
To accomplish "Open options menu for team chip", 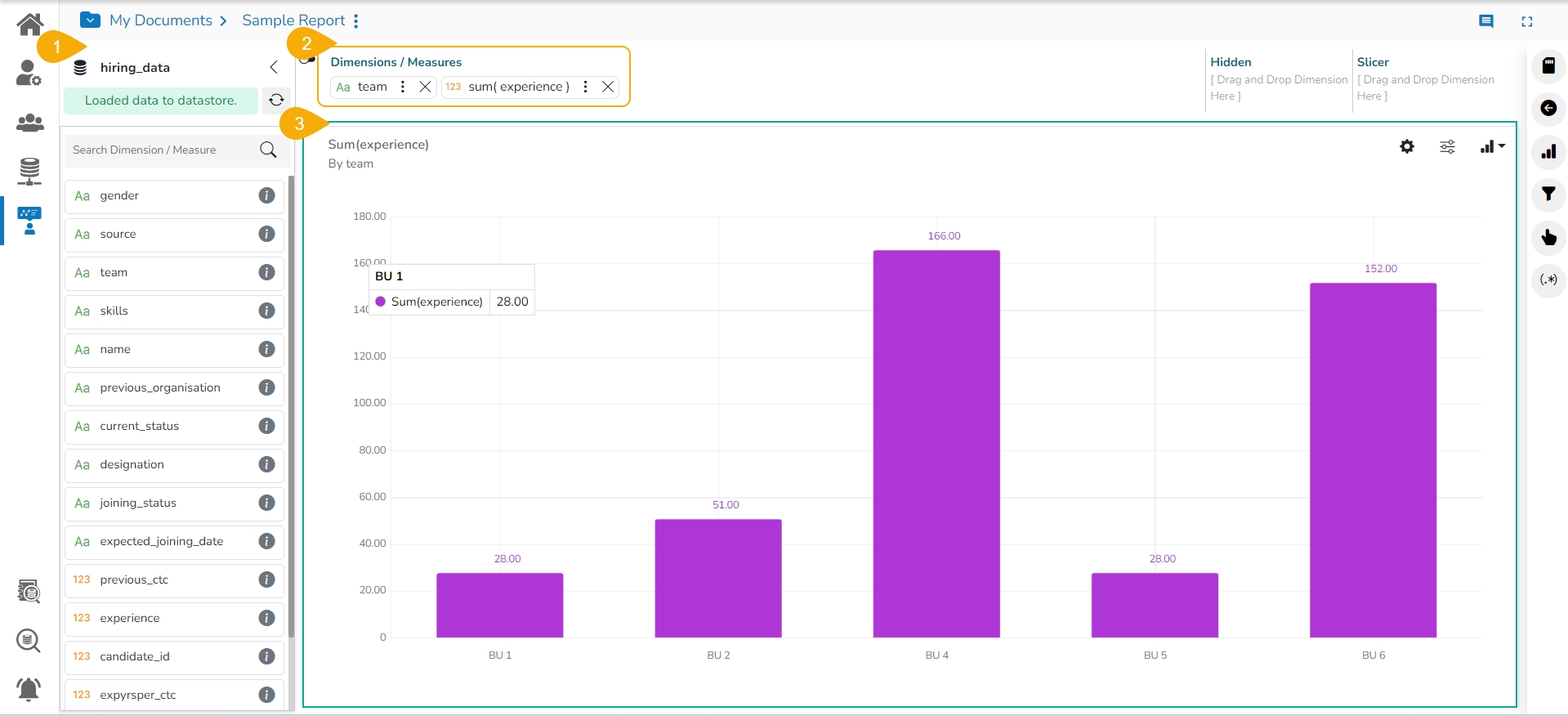I will click(403, 87).
